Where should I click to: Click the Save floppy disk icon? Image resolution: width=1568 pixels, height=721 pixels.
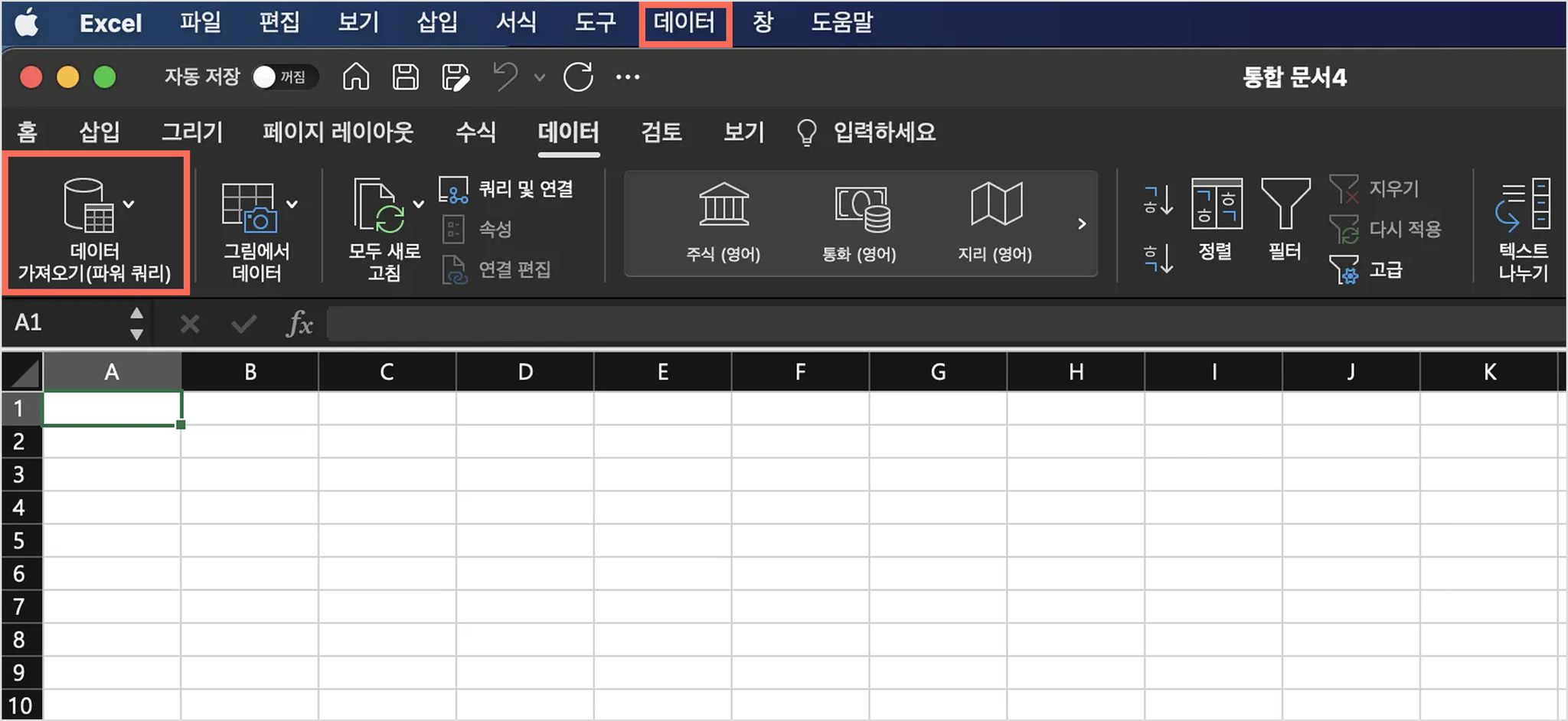[x=406, y=77]
